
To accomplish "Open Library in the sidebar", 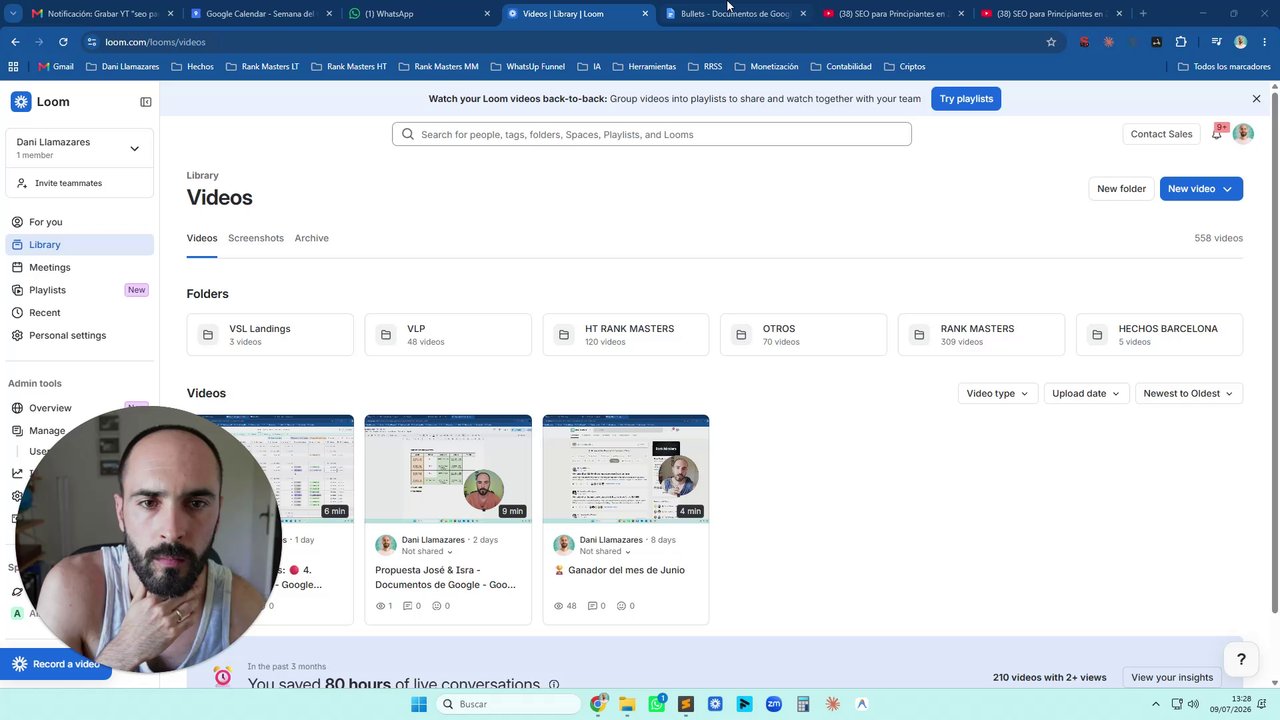I will [80, 245].
